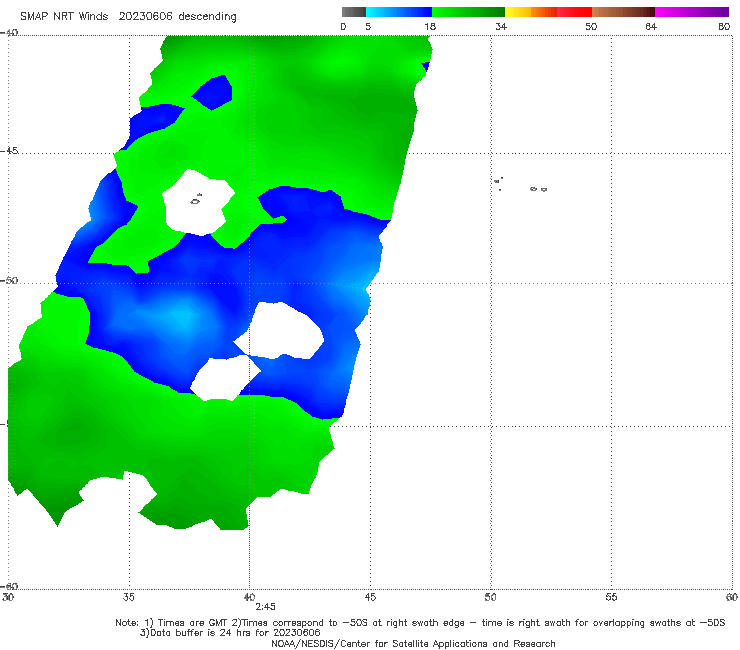This screenshot has height=650, width=740.
Task: Click the color bar tick label '18'
Action: [x=430, y=26]
